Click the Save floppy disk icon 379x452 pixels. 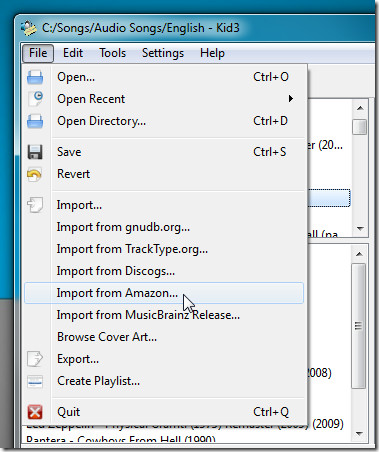click(x=35, y=152)
